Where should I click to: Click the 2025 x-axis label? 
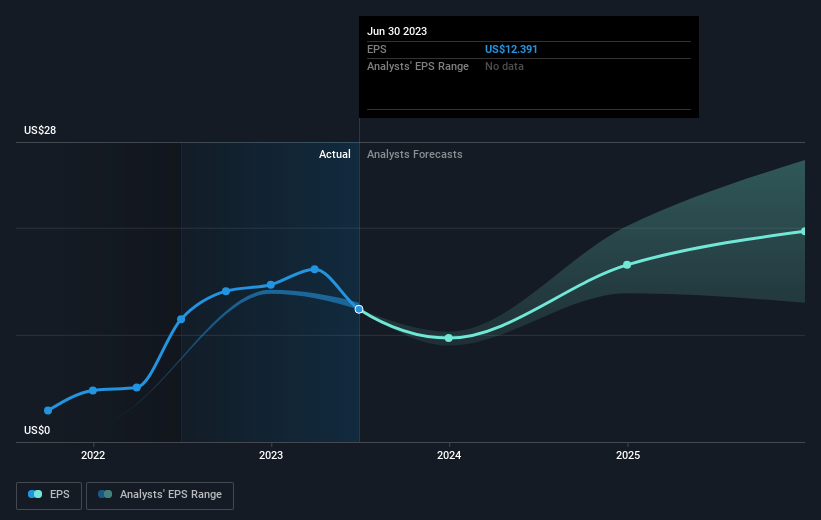pyautogui.click(x=628, y=456)
